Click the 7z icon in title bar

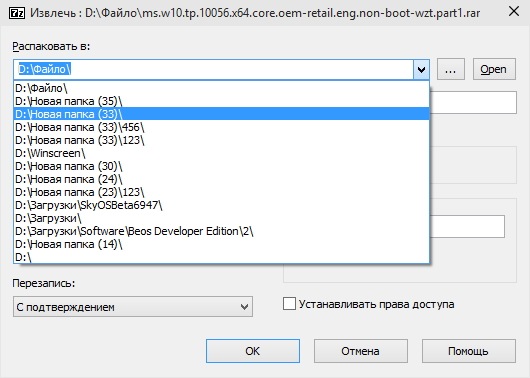coord(17,13)
